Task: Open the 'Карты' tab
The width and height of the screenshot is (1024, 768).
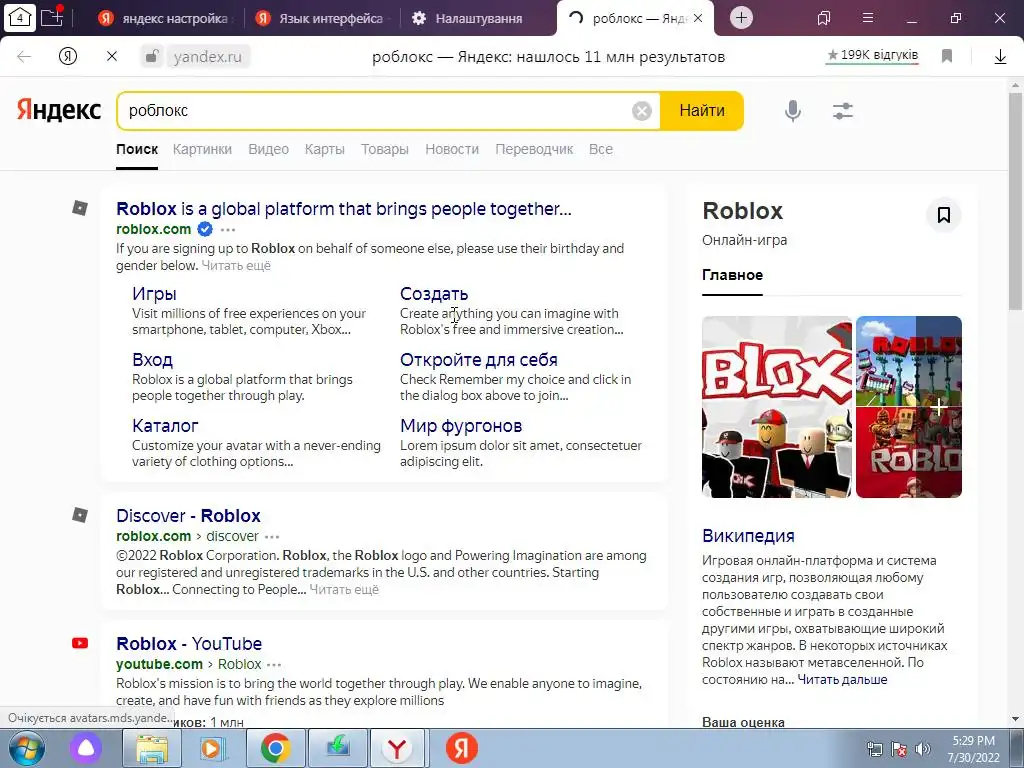Action: (x=325, y=150)
